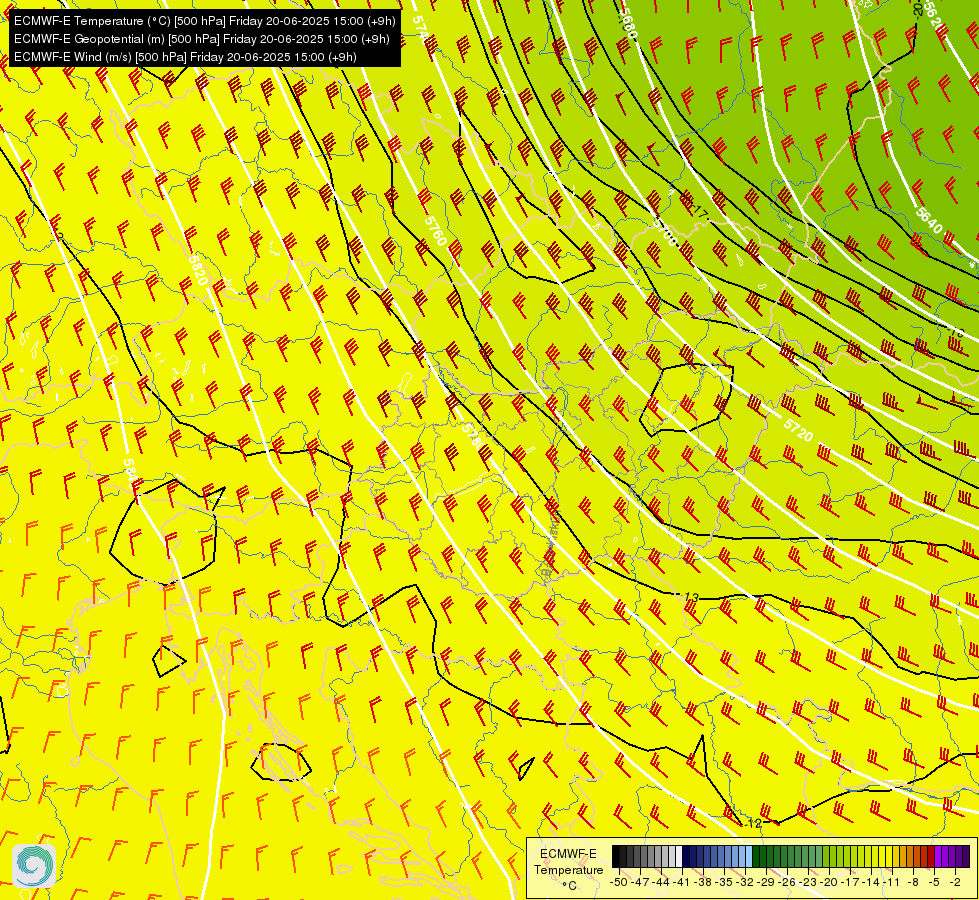Click the -11 value on the temperature legend
This screenshot has height=900, width=979.
(891, 882)
